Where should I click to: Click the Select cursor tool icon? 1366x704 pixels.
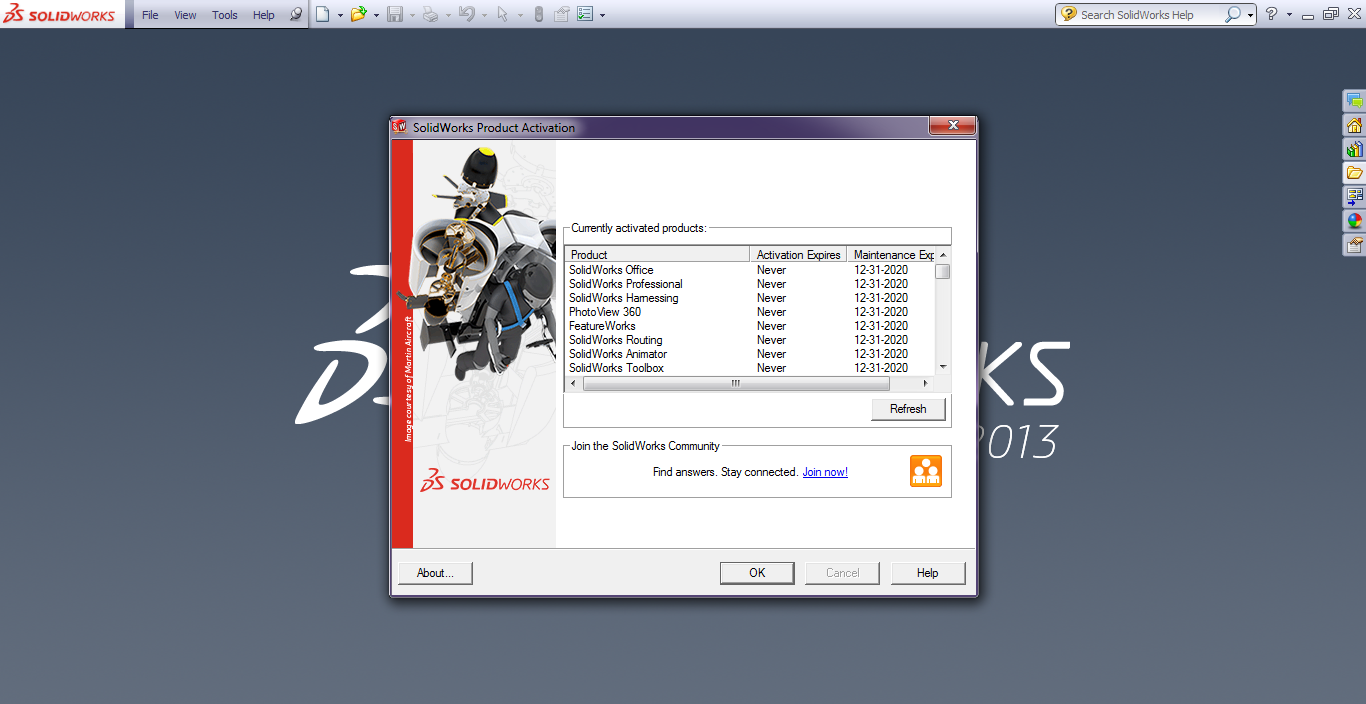pyautogui.click(x=503, y=14)
